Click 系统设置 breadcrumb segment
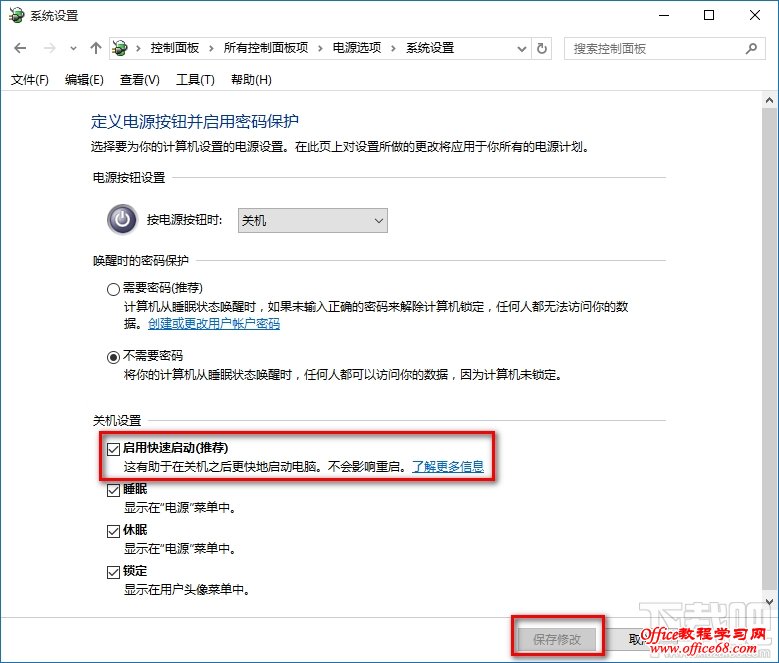This screenshot has width=779, height=663. pyautogui.click(x=430, y=48)
